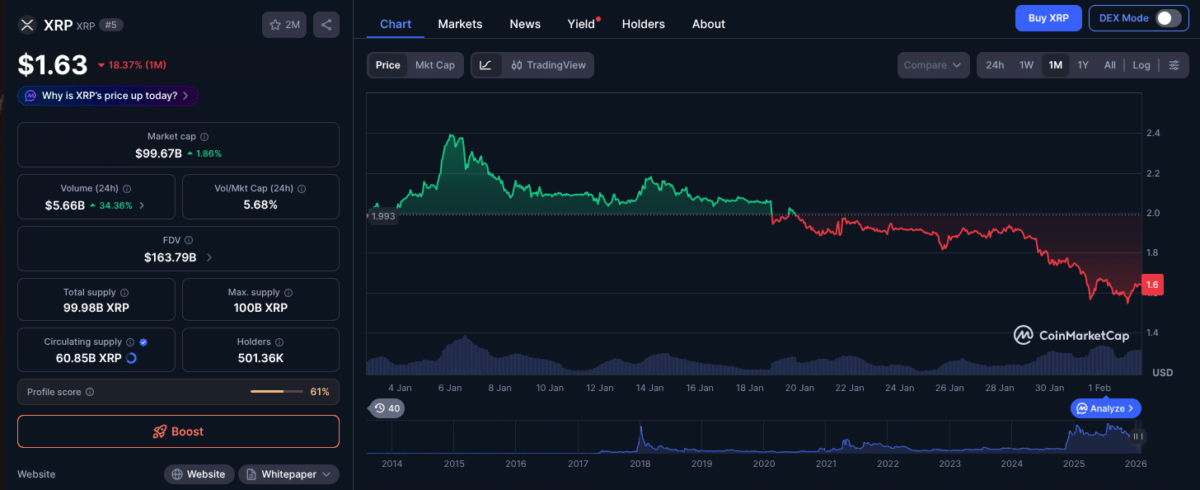Open the Website link button
The image size is (1200, 490).
coord(199,474)
